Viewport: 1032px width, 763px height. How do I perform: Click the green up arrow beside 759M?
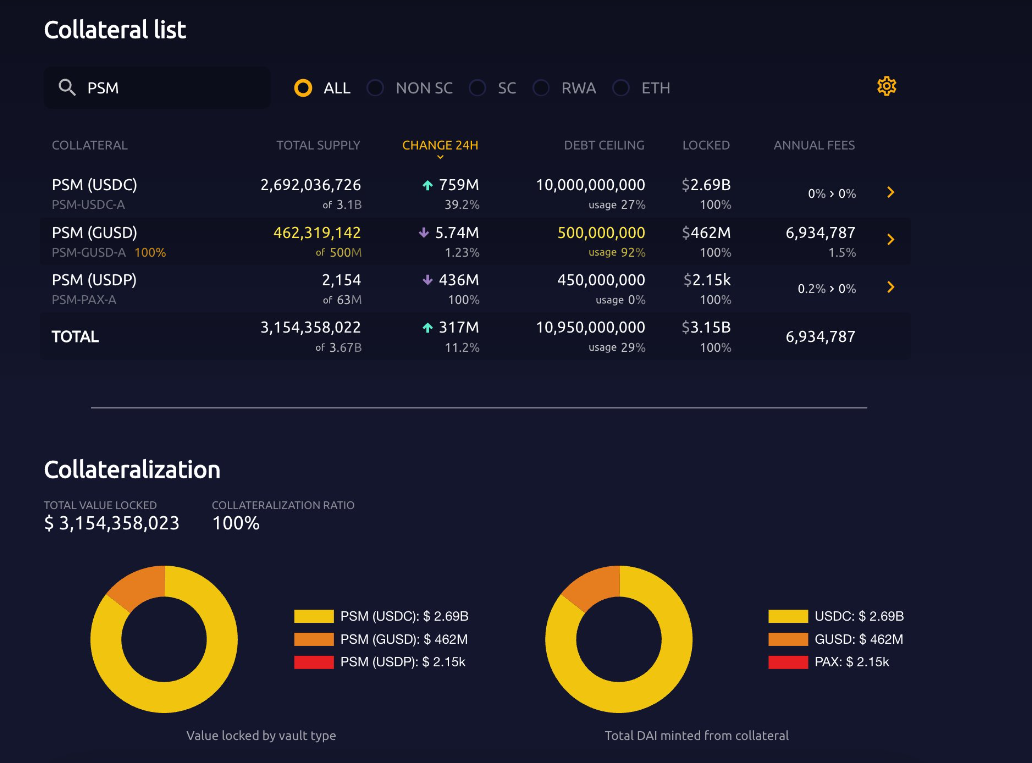click(x=430, y=184)
